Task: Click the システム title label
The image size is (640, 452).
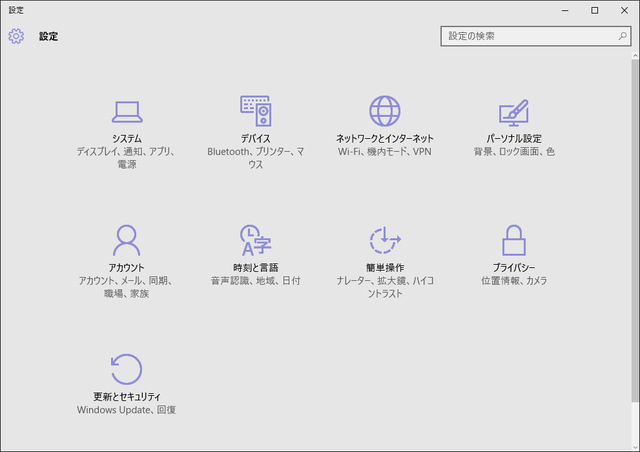Action: (127, 138)
